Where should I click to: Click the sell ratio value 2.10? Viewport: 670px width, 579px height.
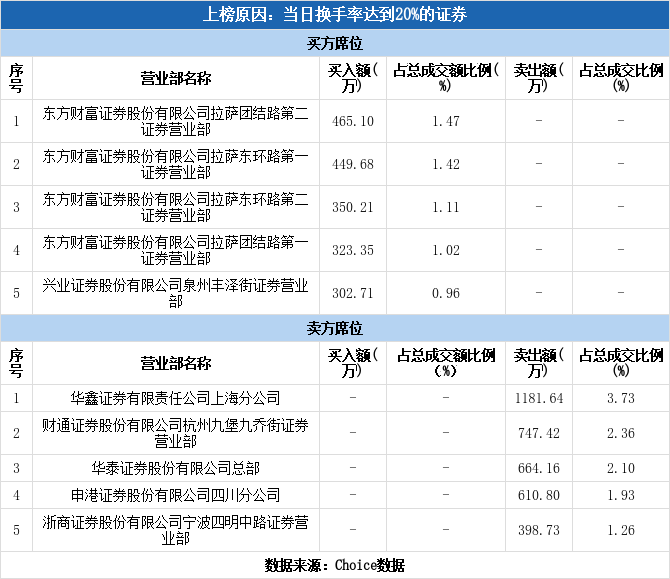point(621,468)
